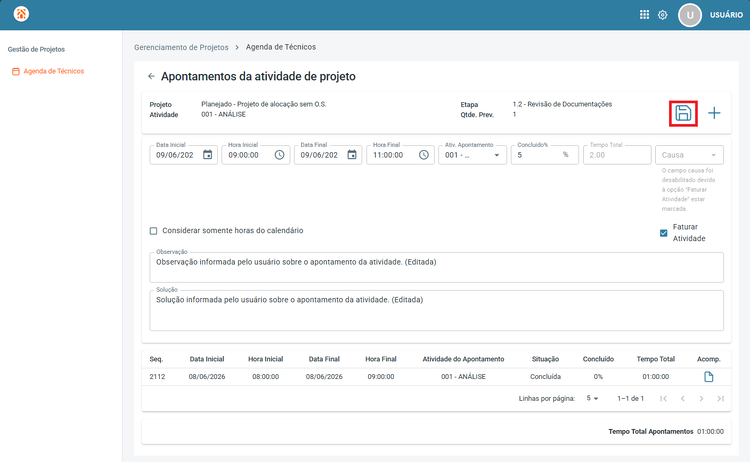This screenshot has width=750, height=462.
Task: Open the disabled Causa dropdown
Action: tap(689, 155)
